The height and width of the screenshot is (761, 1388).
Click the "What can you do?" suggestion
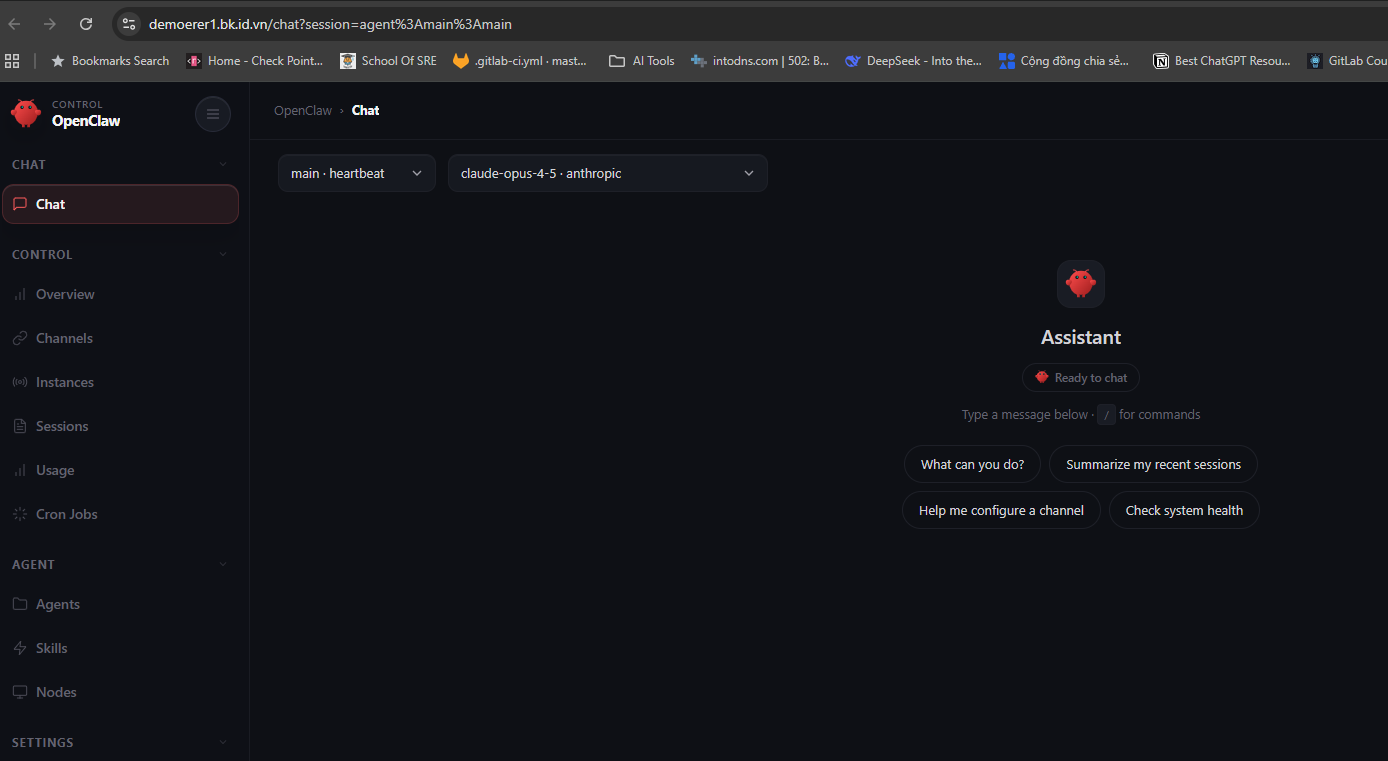click(972, 464)
